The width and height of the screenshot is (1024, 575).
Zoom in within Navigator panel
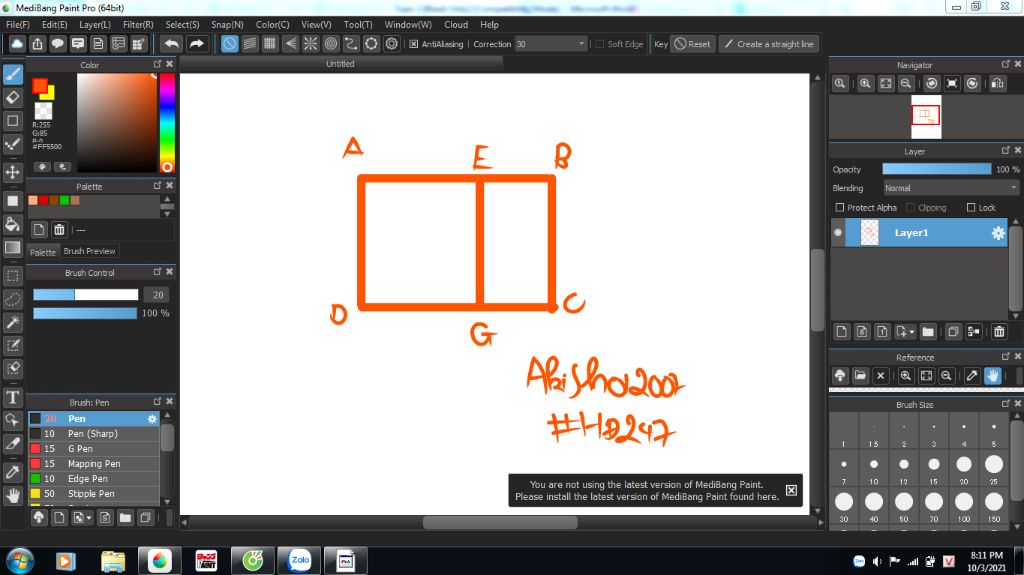[x=865, y=83]
